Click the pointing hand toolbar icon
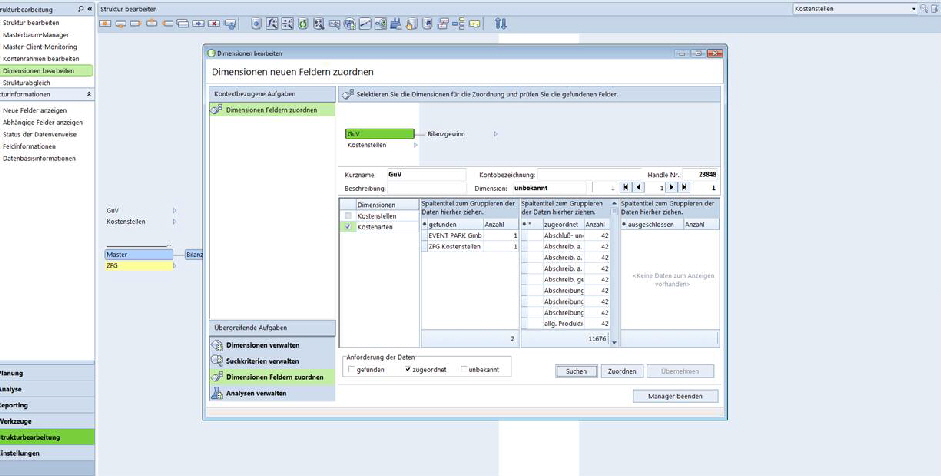 412,23
